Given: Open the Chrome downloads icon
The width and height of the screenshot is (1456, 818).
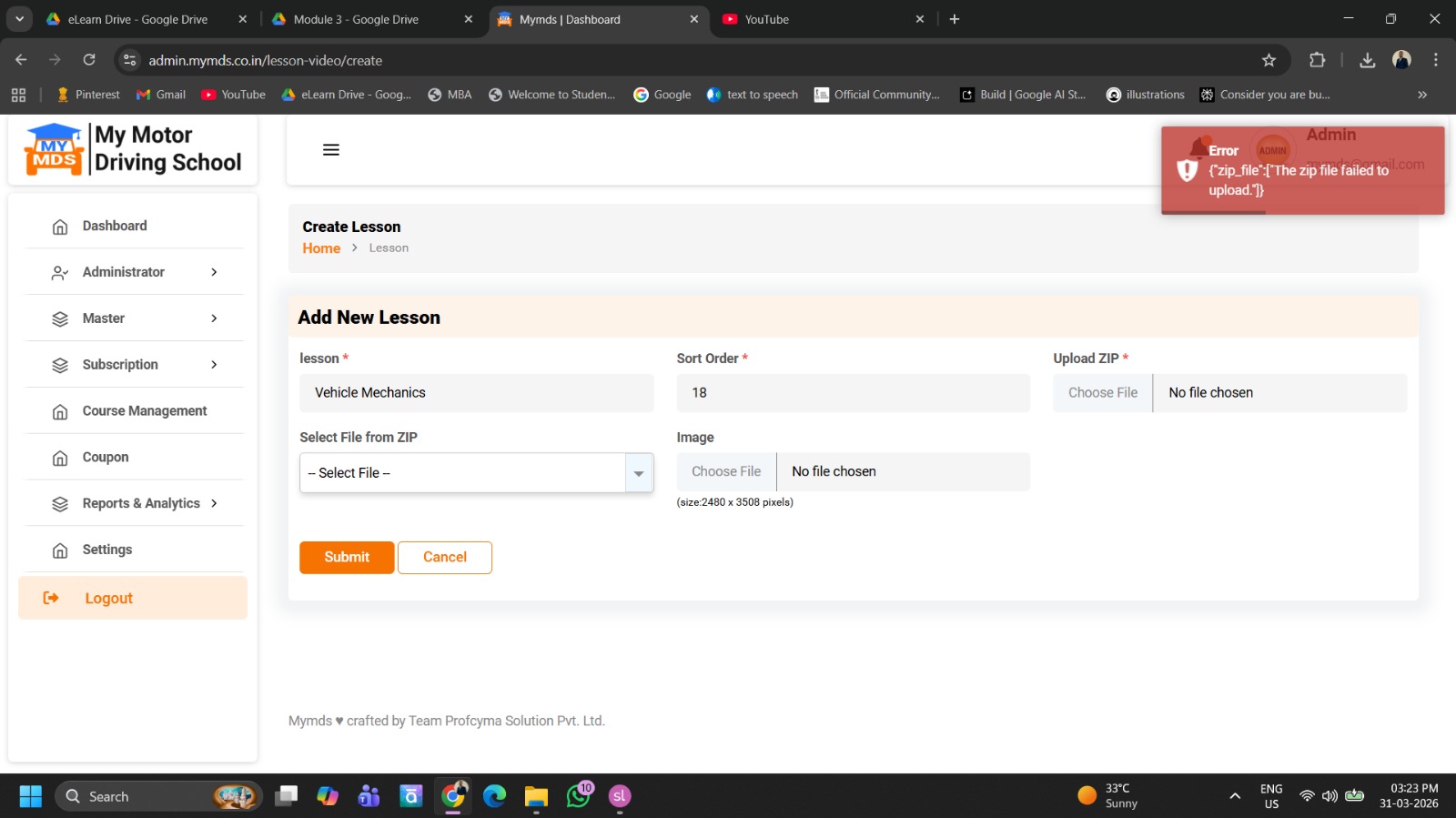Looking at the screenshot, I should click(1367, 60).
